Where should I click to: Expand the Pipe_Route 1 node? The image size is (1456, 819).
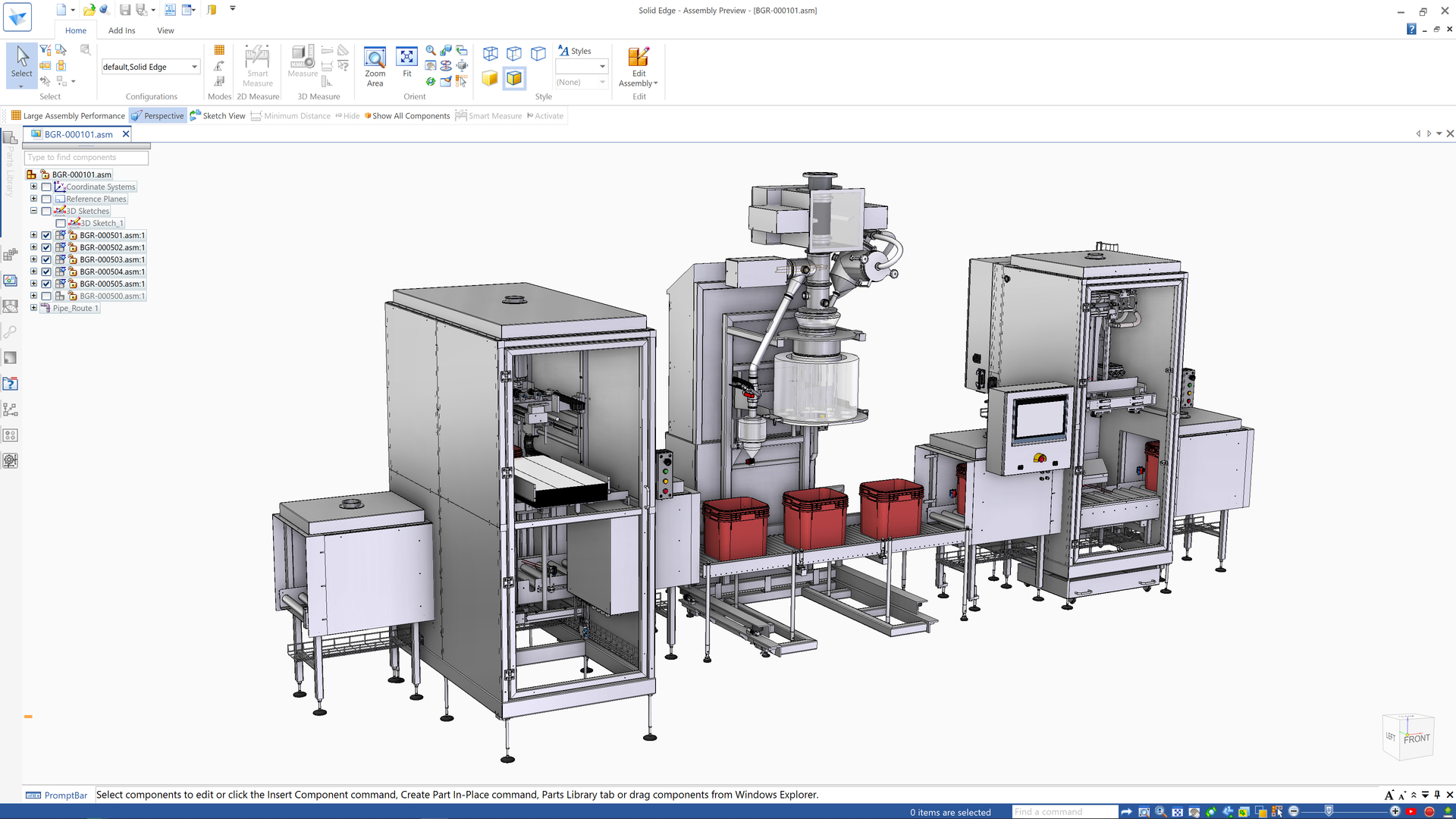pyautogui.click(x=33, y=308)
